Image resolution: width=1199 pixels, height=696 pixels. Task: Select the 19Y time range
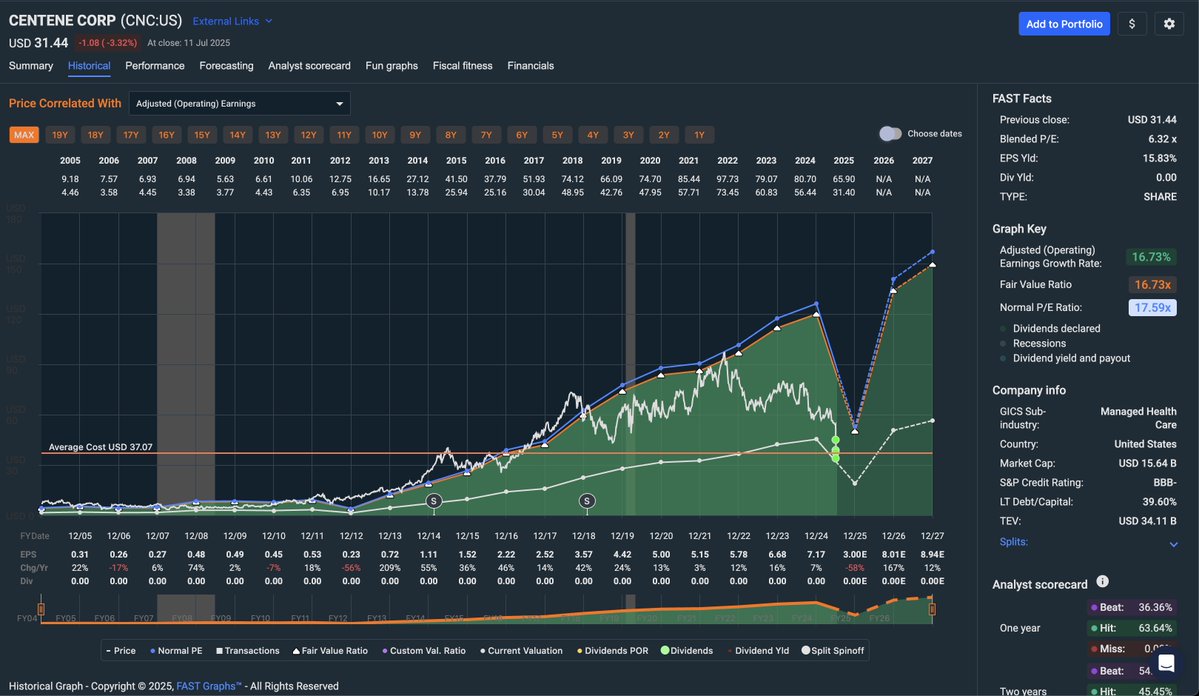coord(60,135)
